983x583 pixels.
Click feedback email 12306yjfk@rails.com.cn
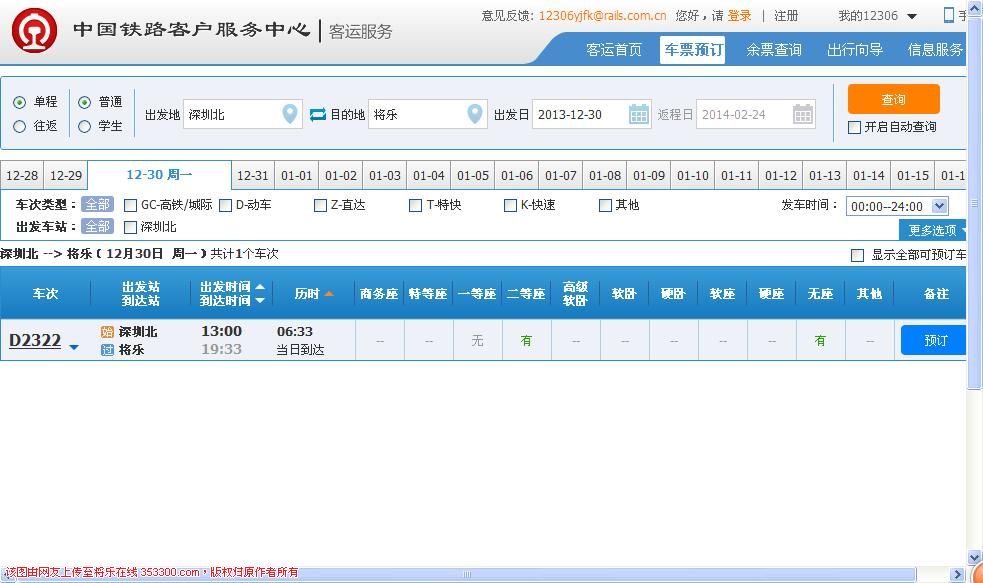coord(602,16)
